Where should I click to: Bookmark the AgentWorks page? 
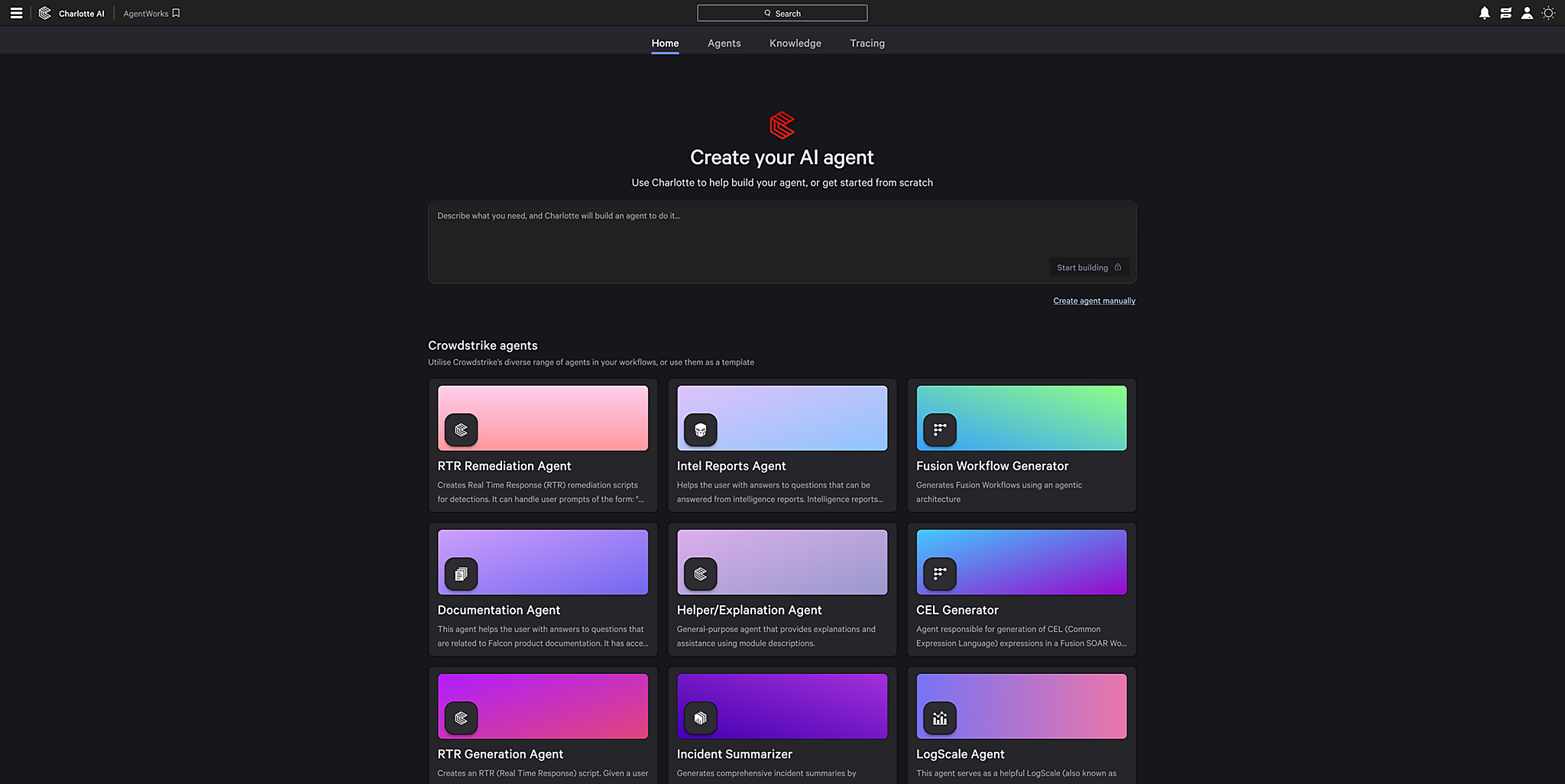(177, 13)
